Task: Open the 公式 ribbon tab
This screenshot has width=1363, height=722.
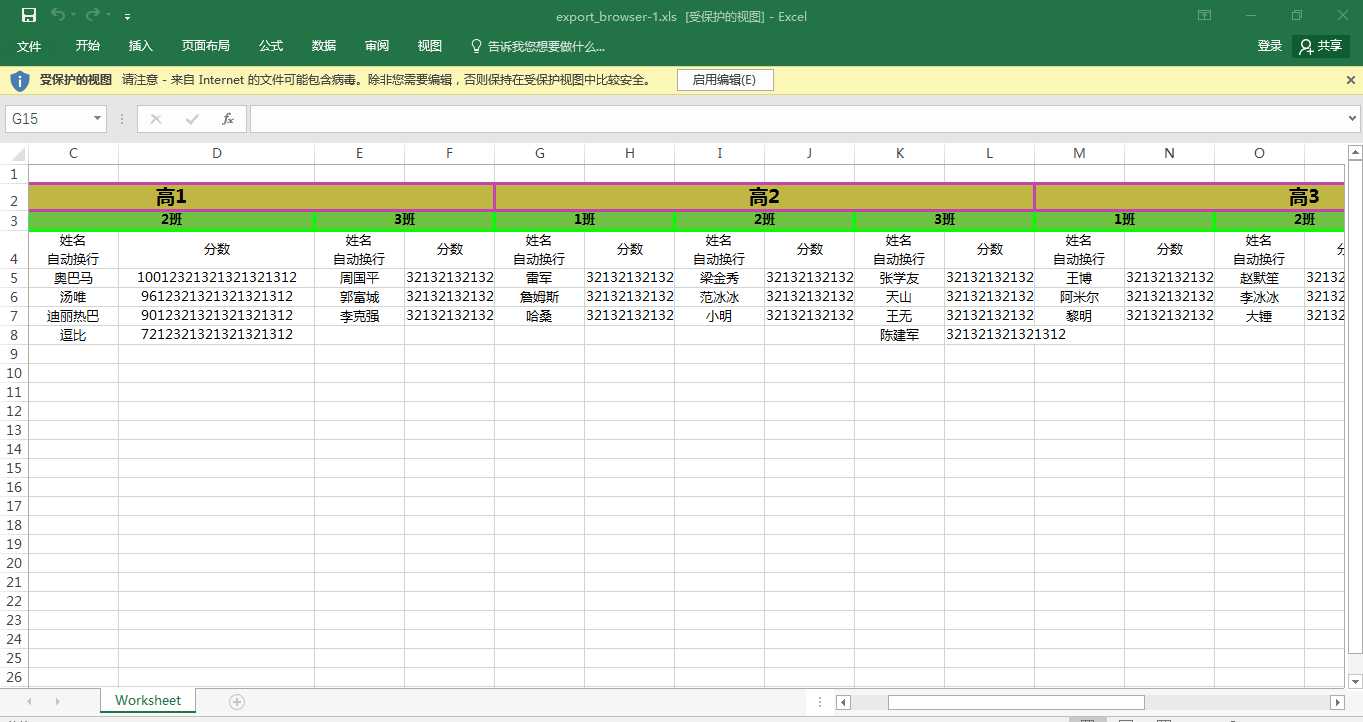Action: pos(270,46)
